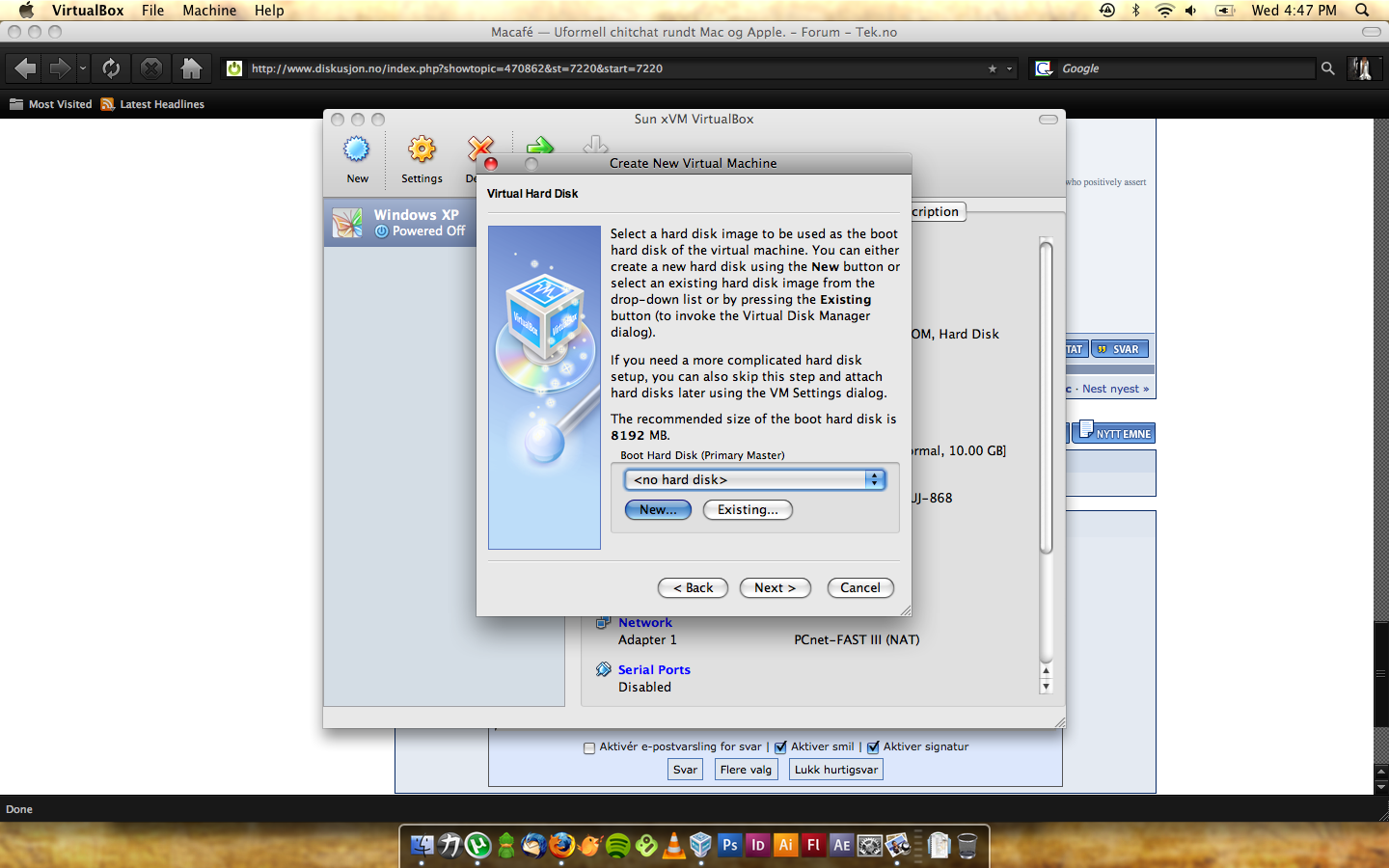
Task: Click the Time Machine status icon
Action: click(x=1107, y=11)
